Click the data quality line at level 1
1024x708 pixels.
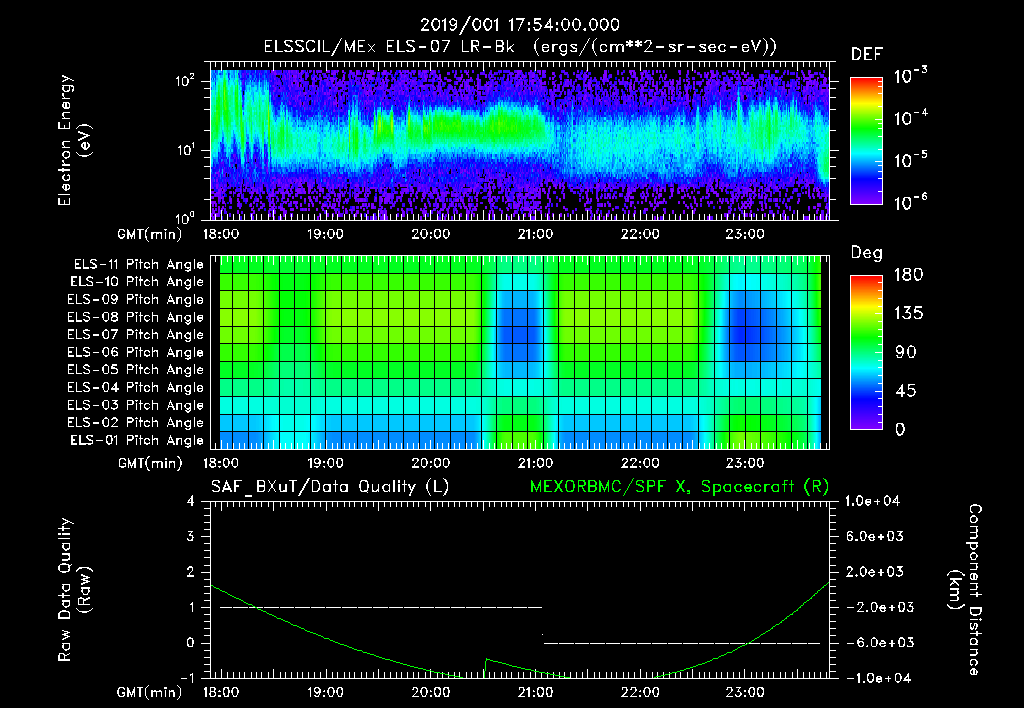(x=381, y=607)
